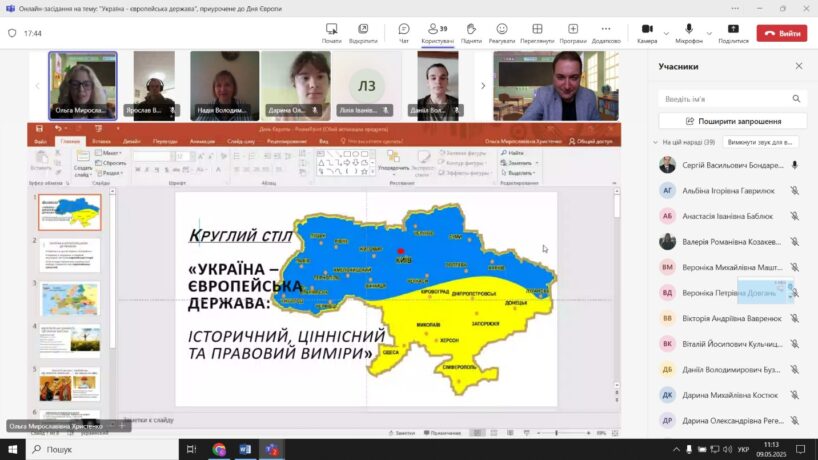Toggle the Користувачі participants panel
Viewport: 818px width, 460px height.
pos(436,32)
